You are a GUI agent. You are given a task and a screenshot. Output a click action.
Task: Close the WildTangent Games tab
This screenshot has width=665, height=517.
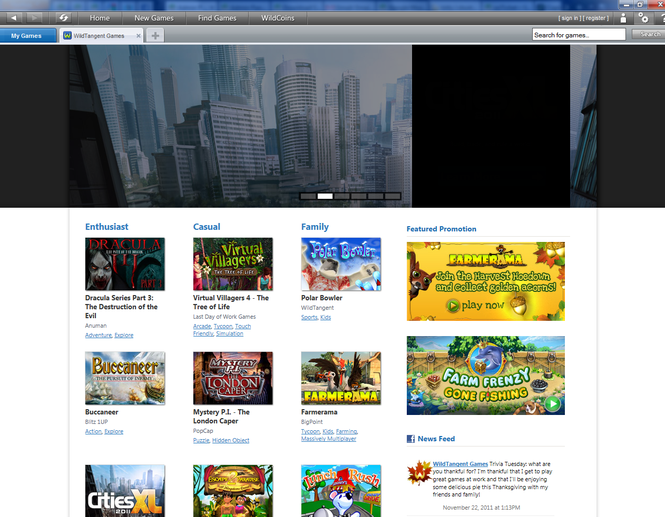[138, 36]
